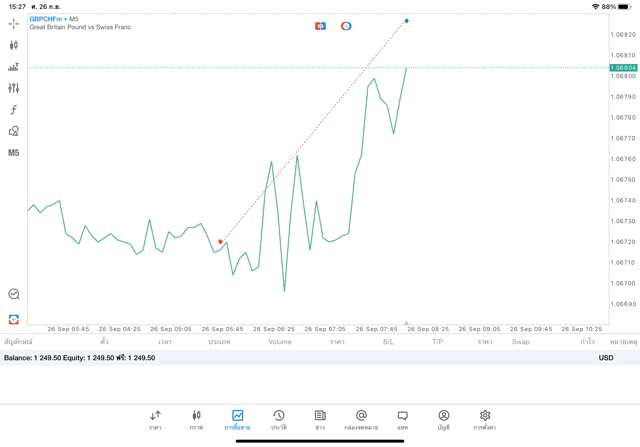Image resolution: width=640 pixels, height=447 pixels.
Task: Tap the red-blue square icon above chart
Action: 320,26
